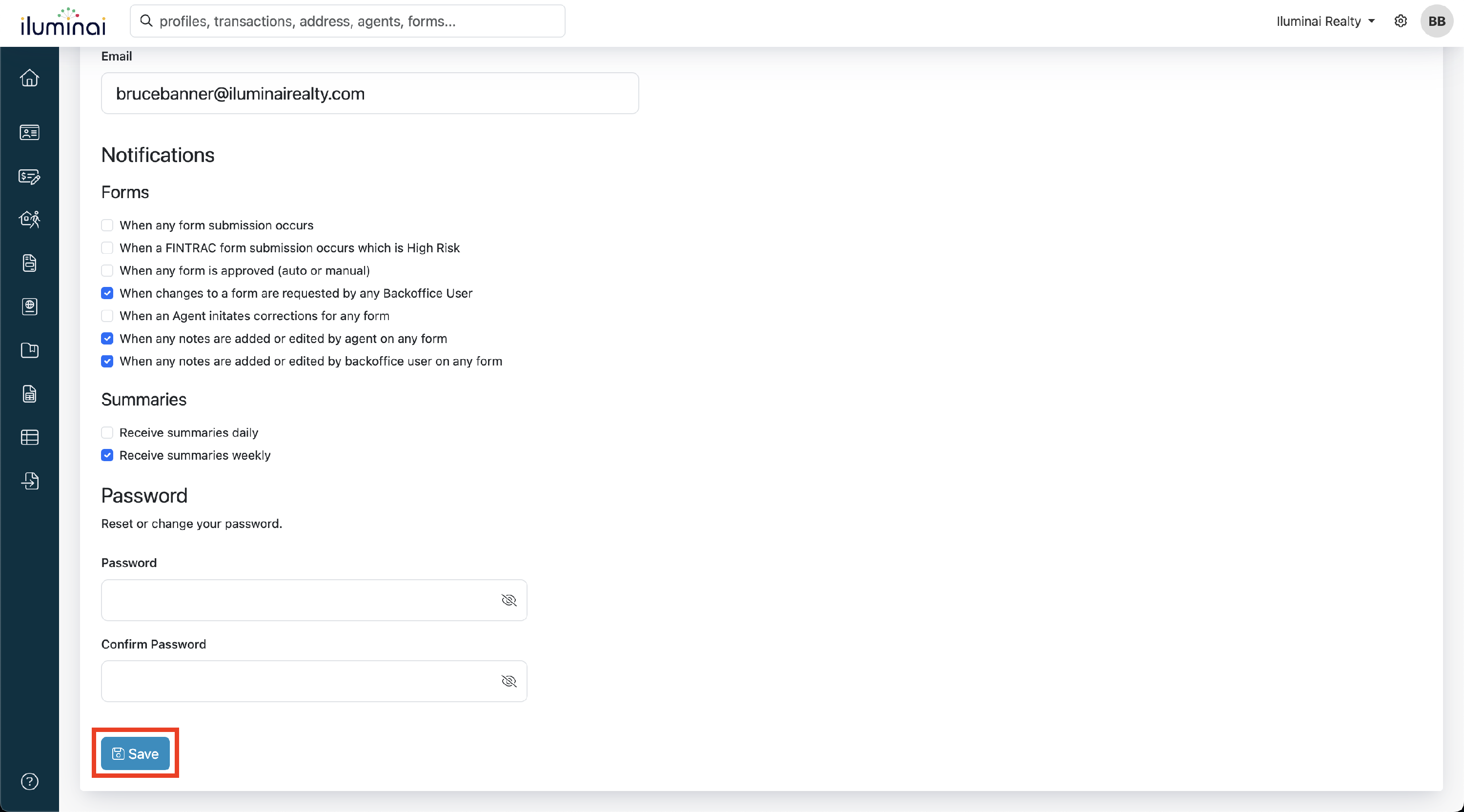Image resolution: width=1464 pixels, height=812 pixels.
Task: Uncheck changes requested by Backoffice User
Action: (x=107, y=293)
